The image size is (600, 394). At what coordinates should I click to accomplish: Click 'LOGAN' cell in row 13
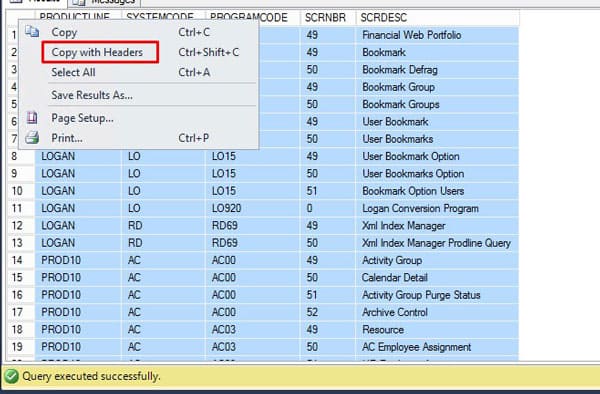[x=78, y=243]
